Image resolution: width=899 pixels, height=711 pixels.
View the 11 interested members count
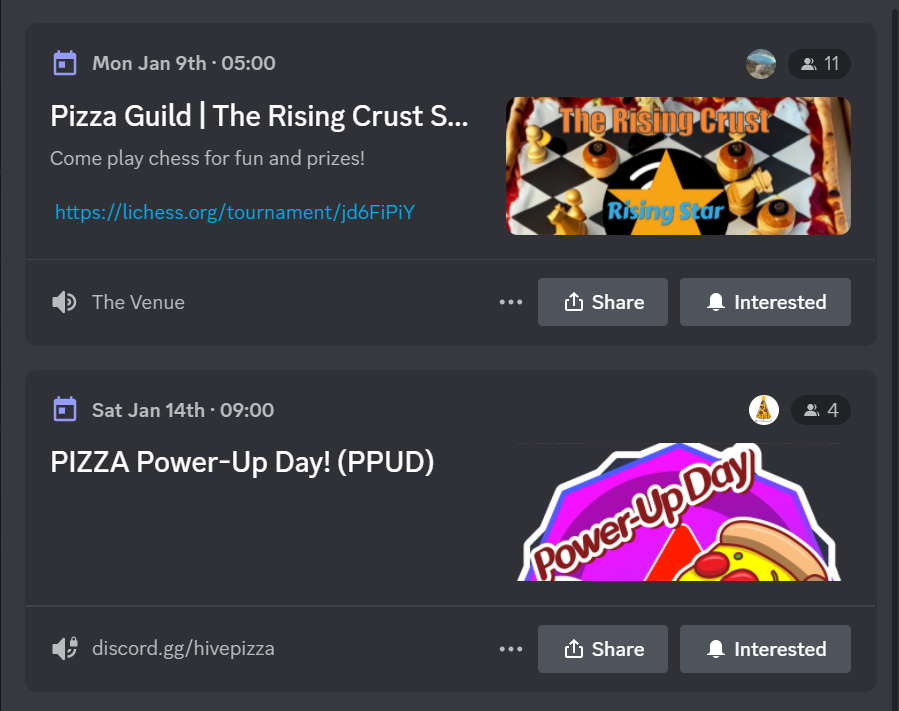click(x=819, y=64)
